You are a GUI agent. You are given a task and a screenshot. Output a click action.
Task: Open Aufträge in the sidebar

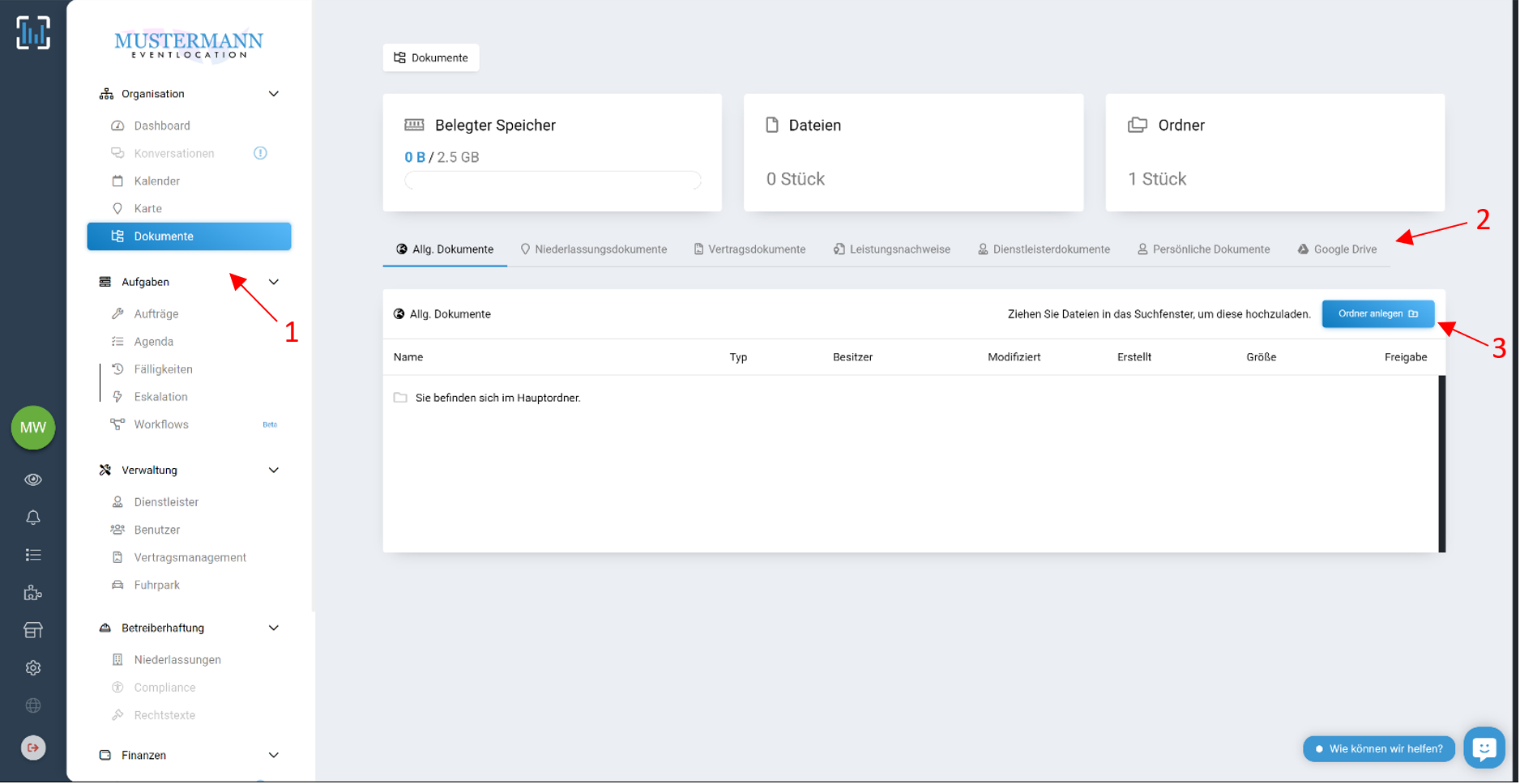pos(156,313)
